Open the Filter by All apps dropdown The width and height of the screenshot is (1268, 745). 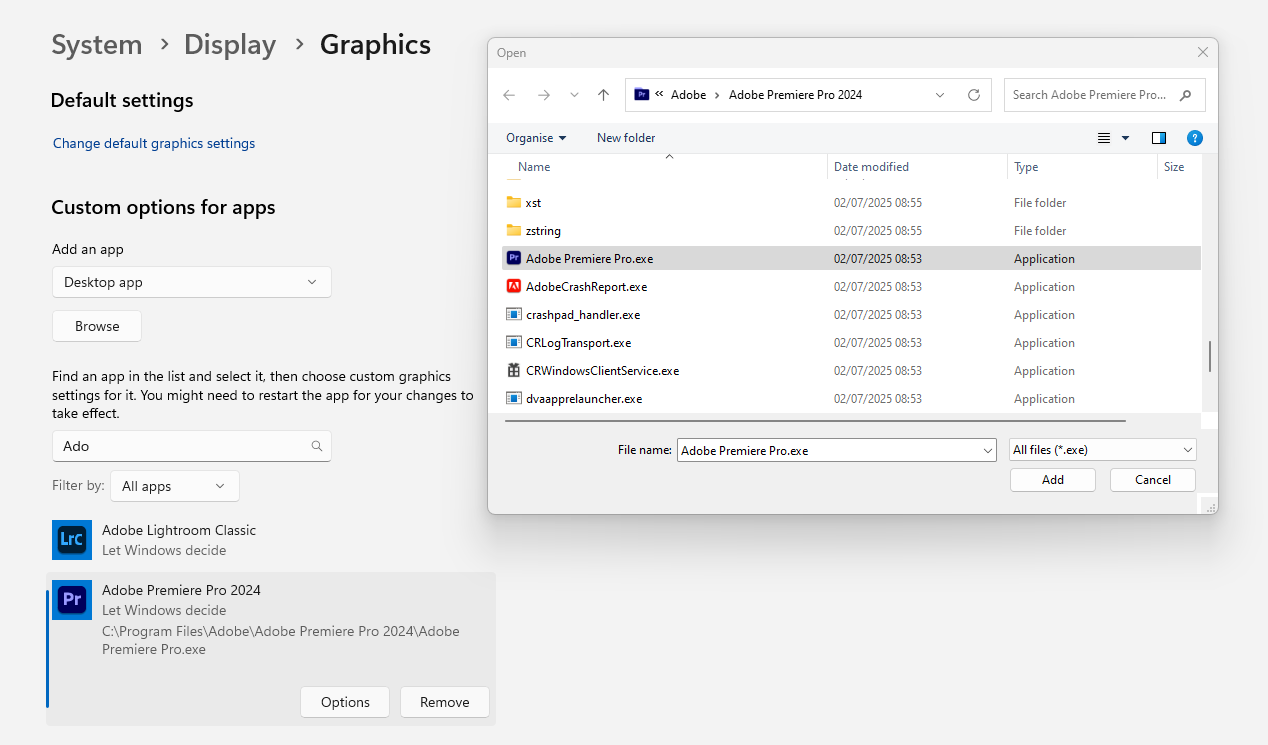coord(175,486)
